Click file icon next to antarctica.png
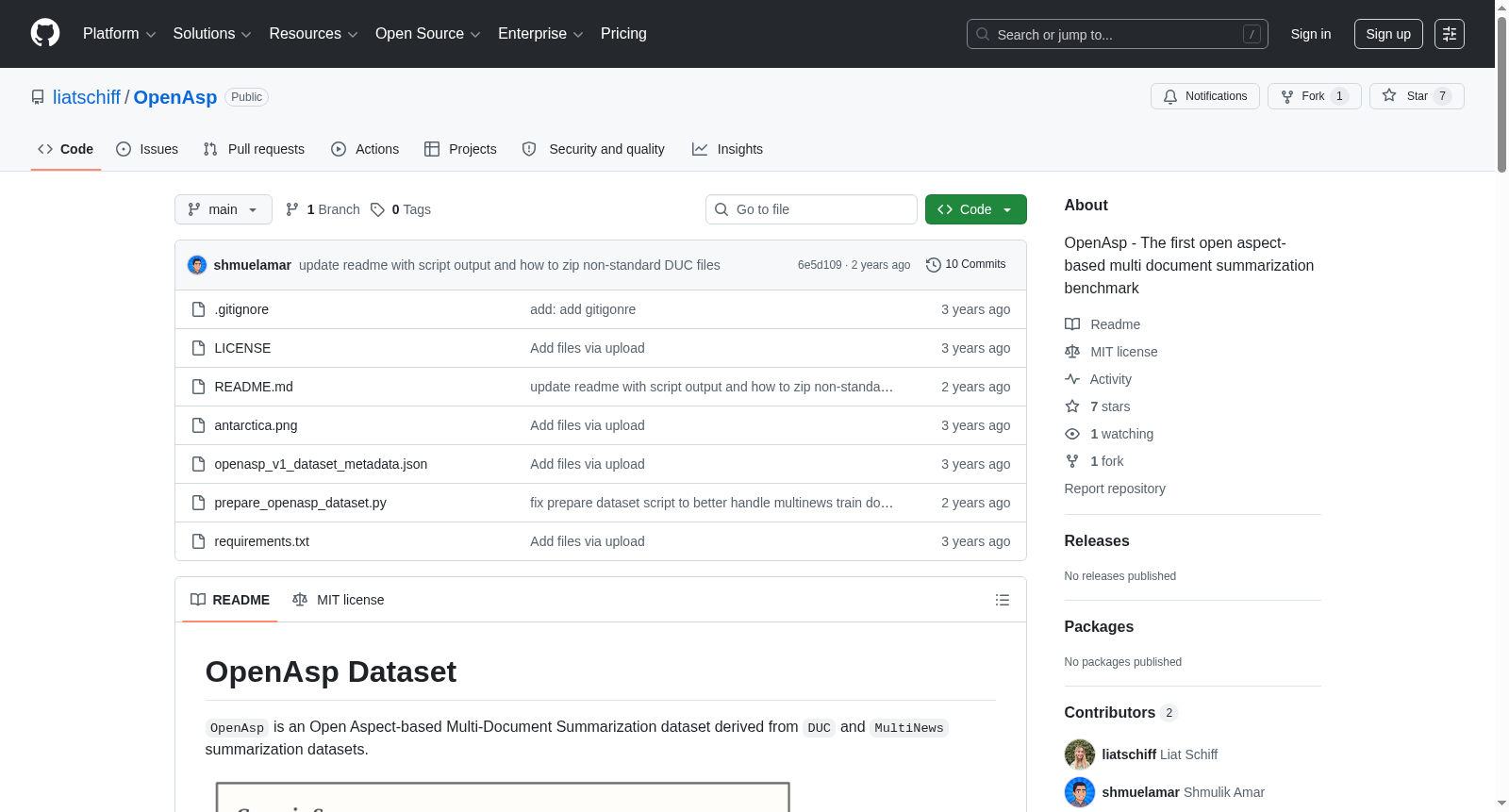 point(198,425)
